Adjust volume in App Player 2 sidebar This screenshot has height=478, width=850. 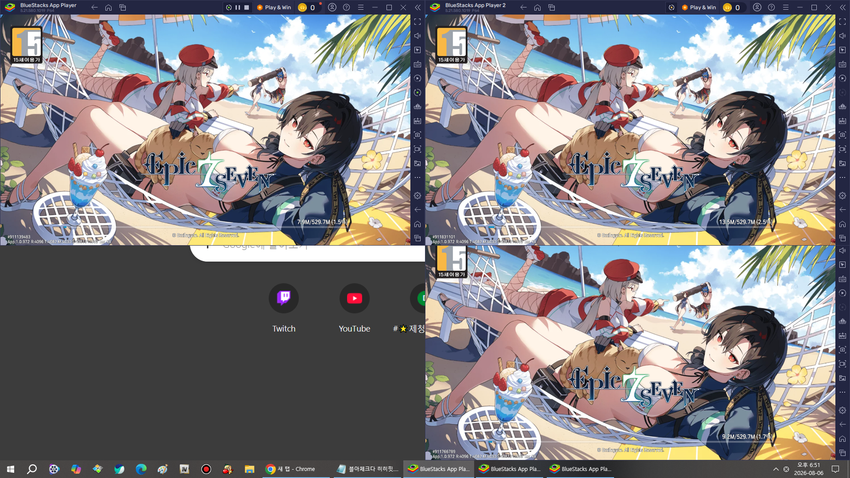click(842, 36)
